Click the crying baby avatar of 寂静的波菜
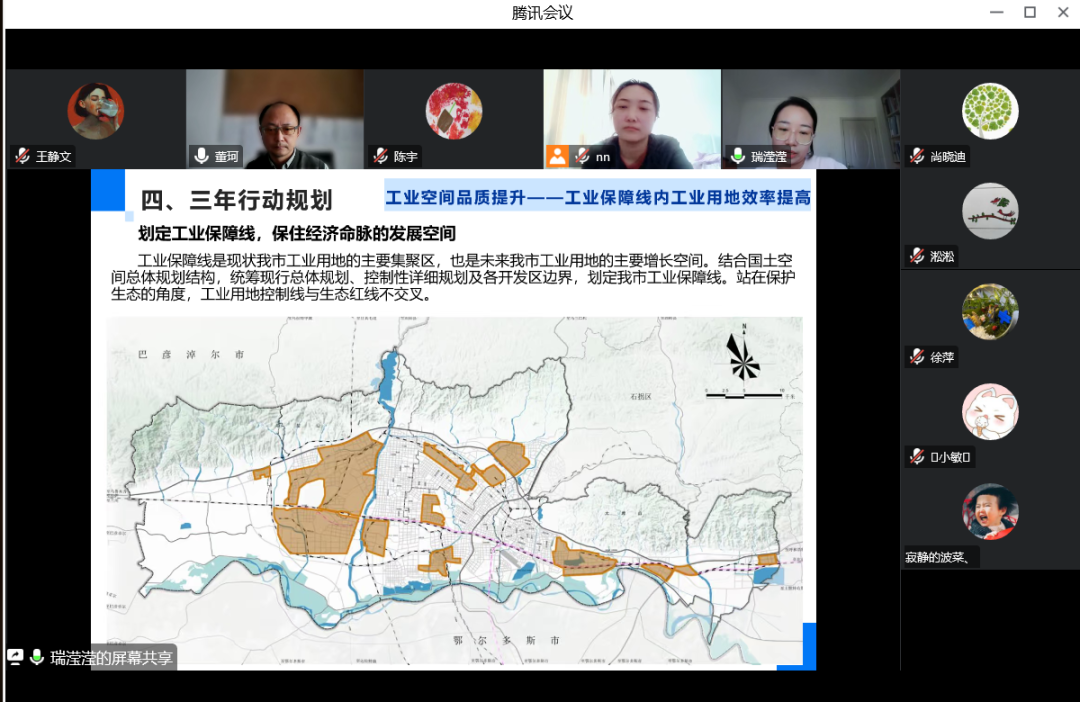This screenshot has width=1080, height=702. (x=990, y=512)
